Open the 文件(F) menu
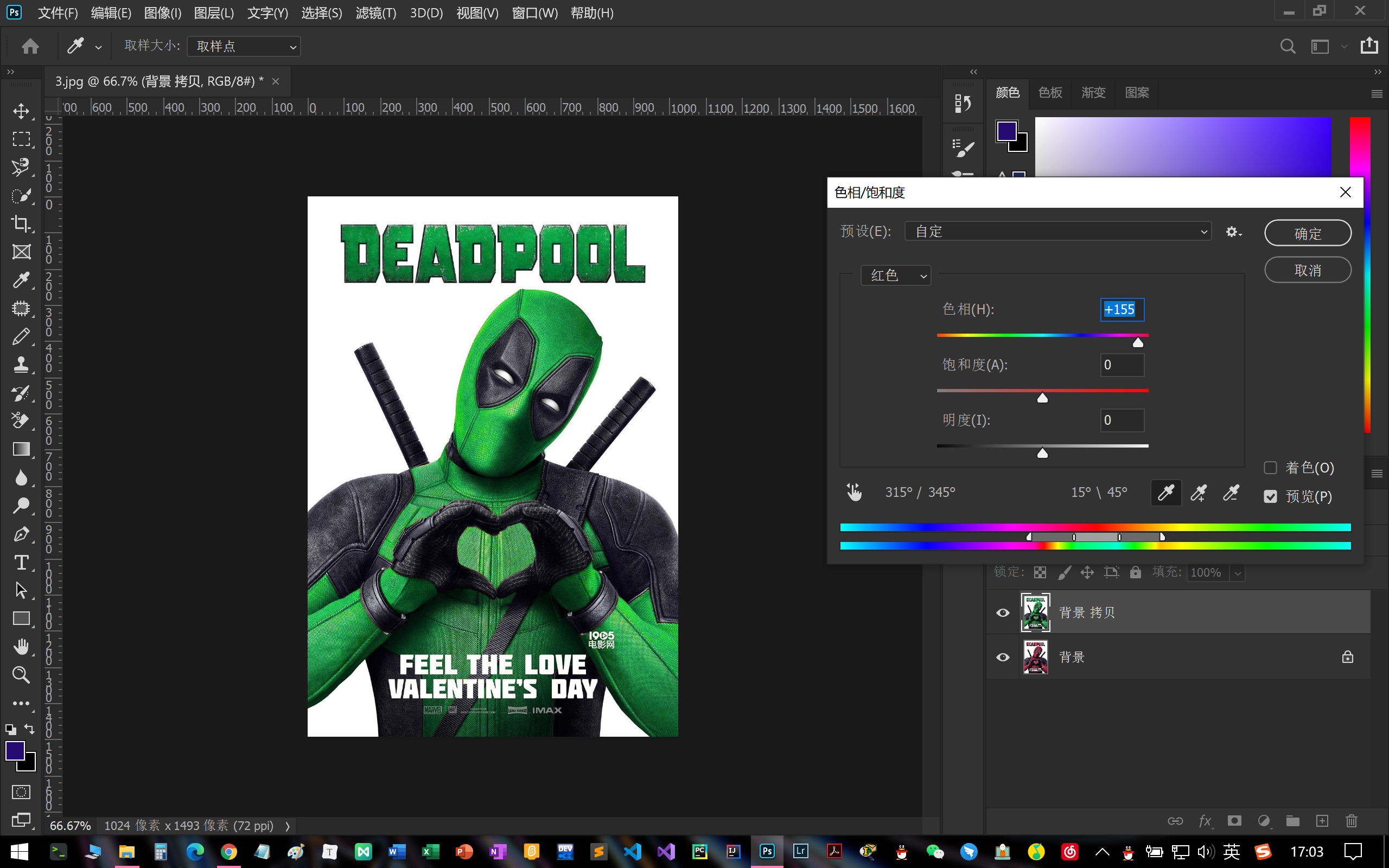Image resolution: width=1389 pixels, height=868 pixels. tap(58, 12)
